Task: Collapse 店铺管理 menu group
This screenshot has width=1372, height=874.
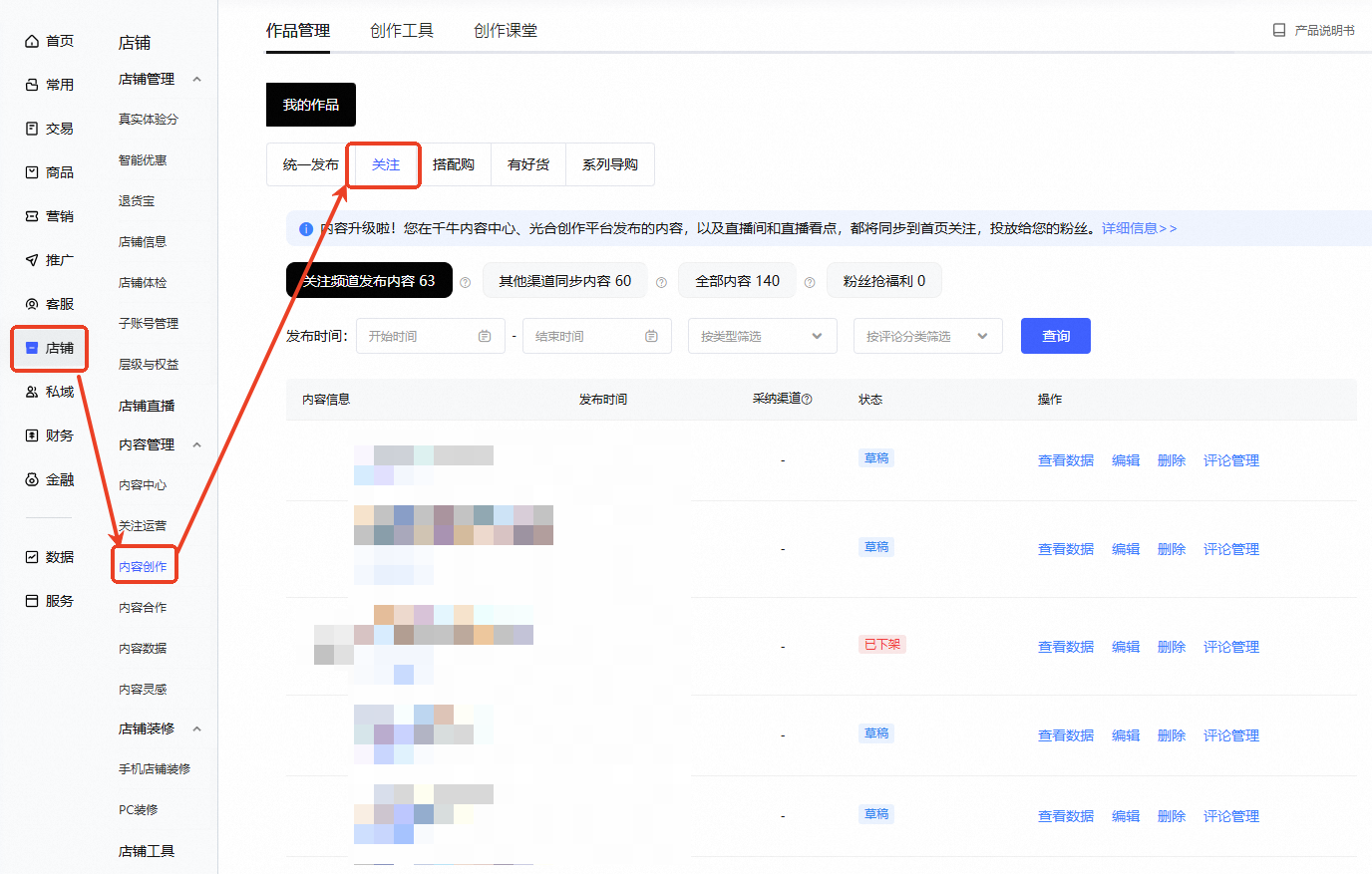Action: click(196, 79)
